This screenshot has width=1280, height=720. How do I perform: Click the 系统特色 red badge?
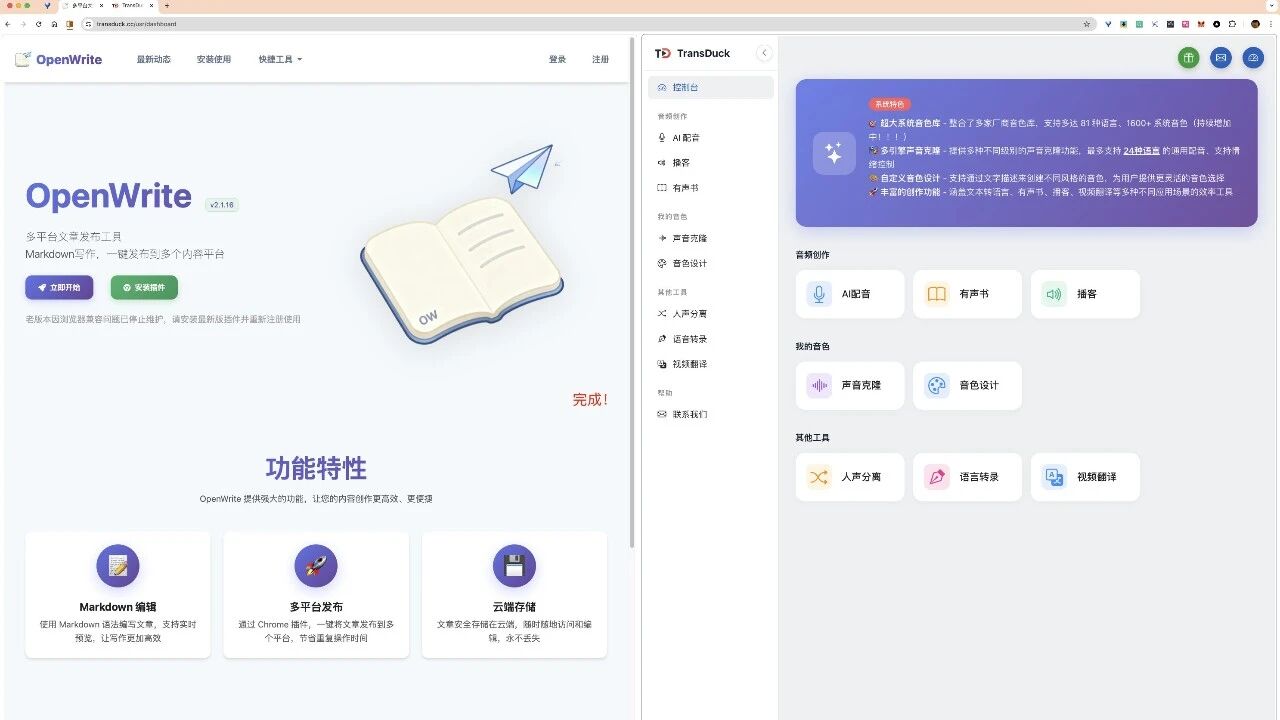coord(889,104)
